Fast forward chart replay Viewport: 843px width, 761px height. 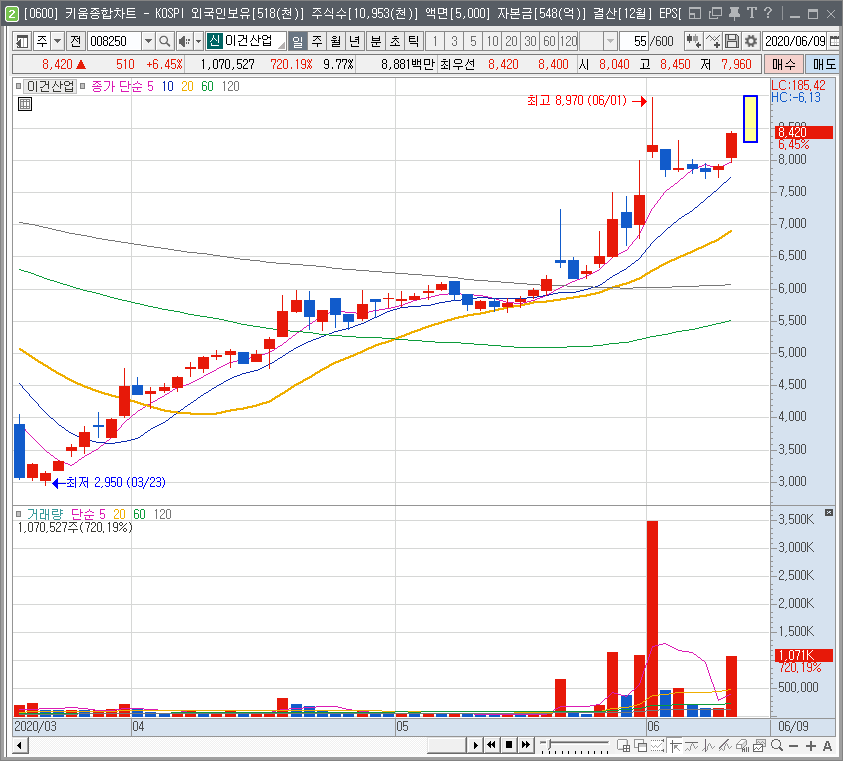[x=526, y=745]
